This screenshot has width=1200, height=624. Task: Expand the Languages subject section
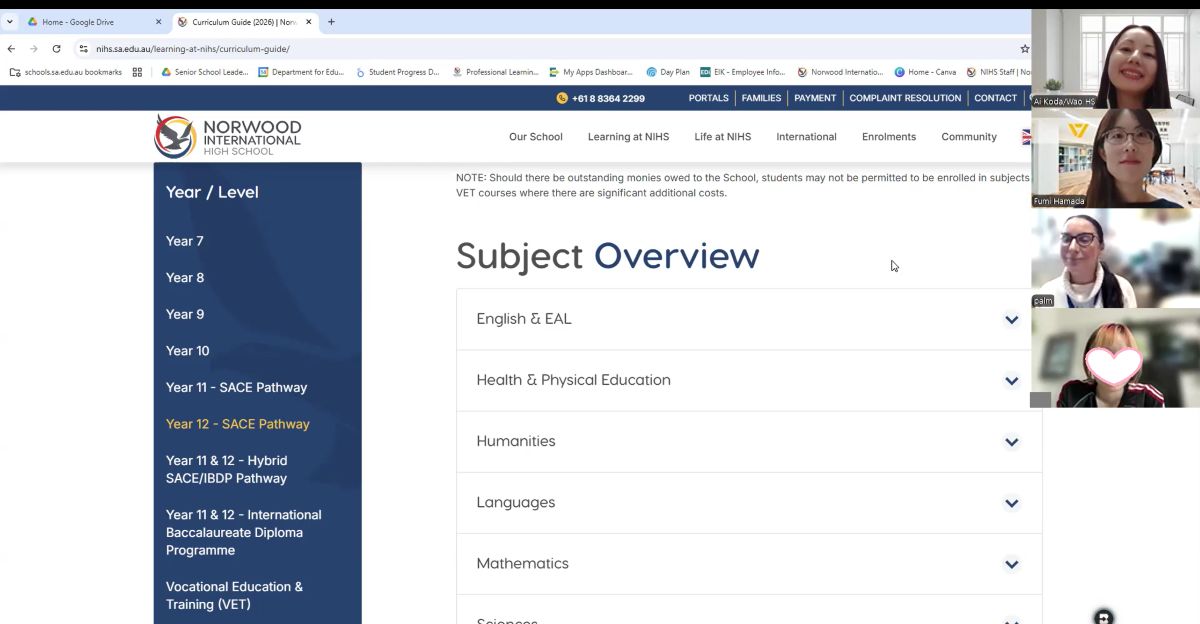coord(1011,503)
